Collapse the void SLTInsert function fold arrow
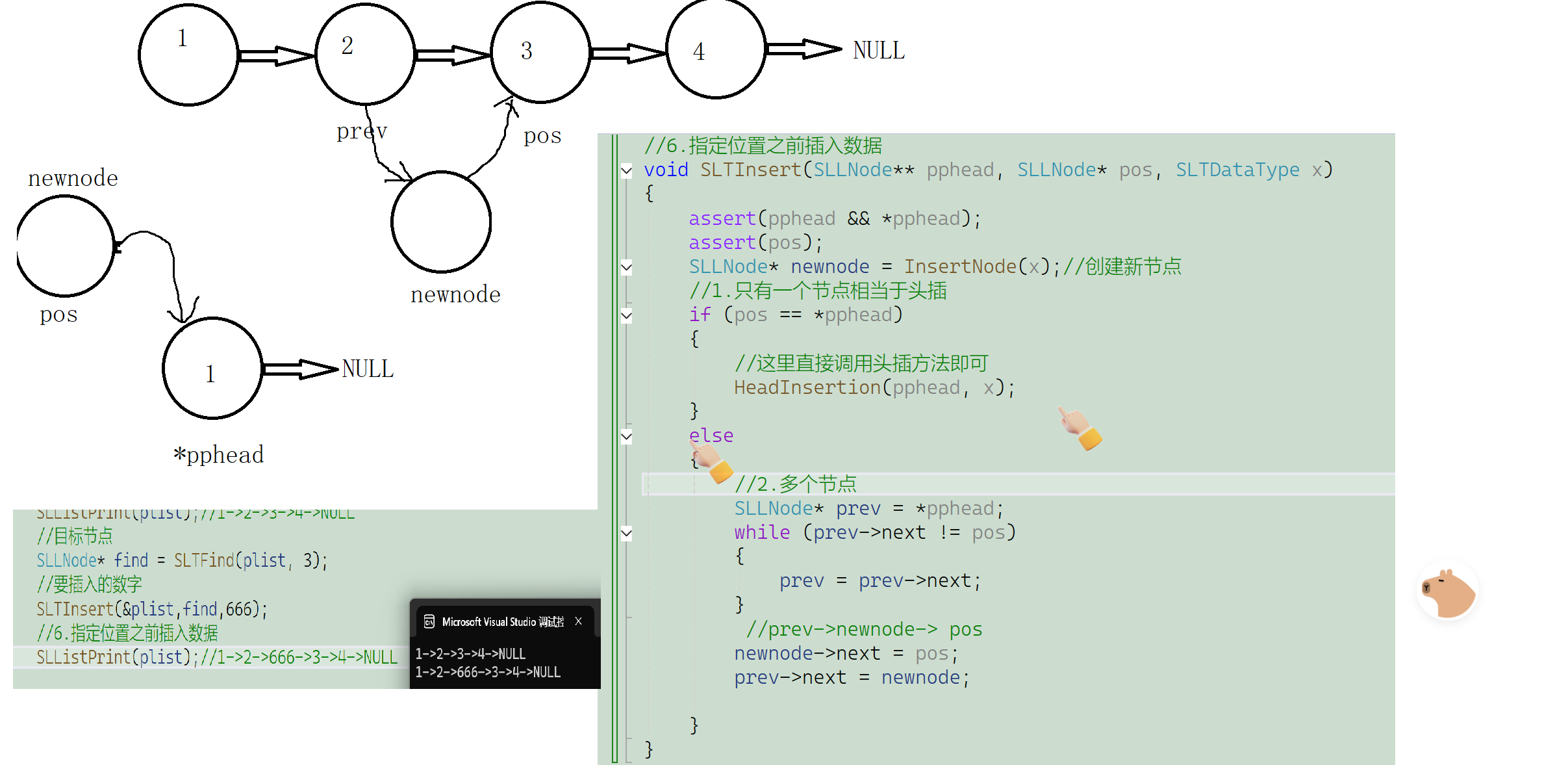This screenshot has width=1568, height=765. [x=626, y=171]
